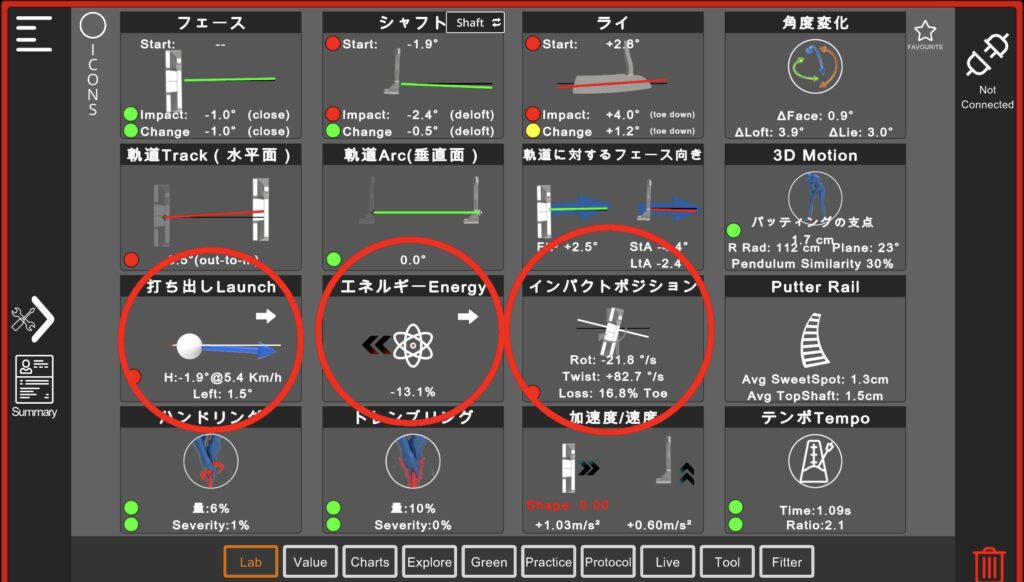Click the acceleration upward chevrons icon

(x=686, y=474)
